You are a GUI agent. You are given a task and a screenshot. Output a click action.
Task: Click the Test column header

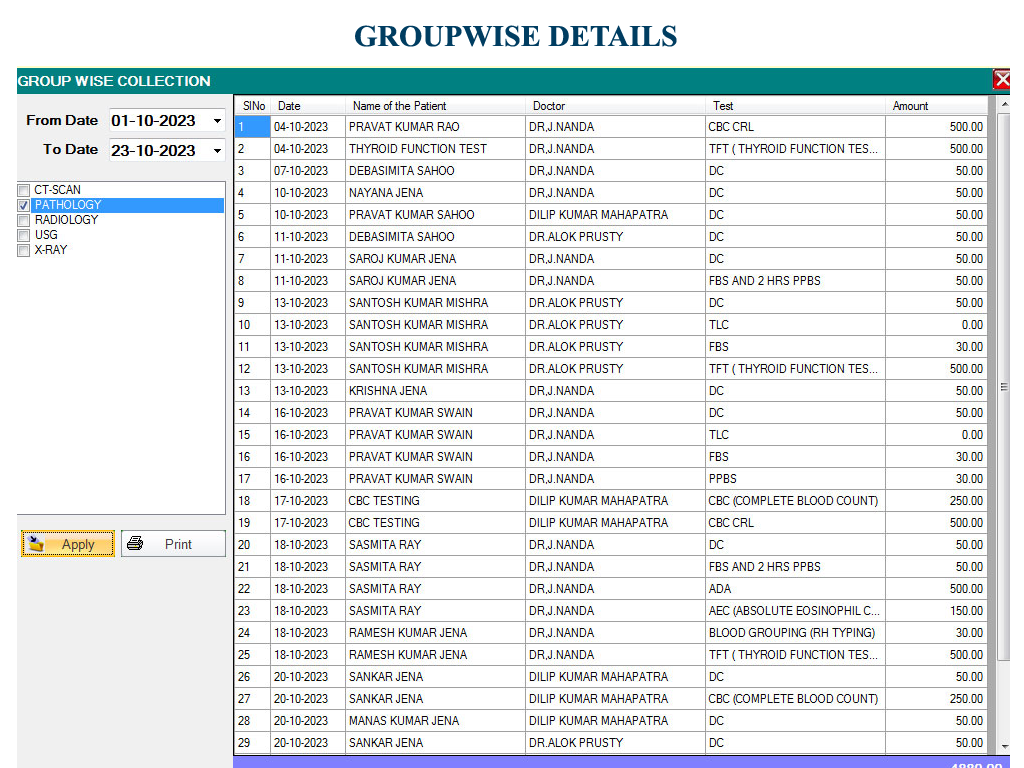coord(723,106)
